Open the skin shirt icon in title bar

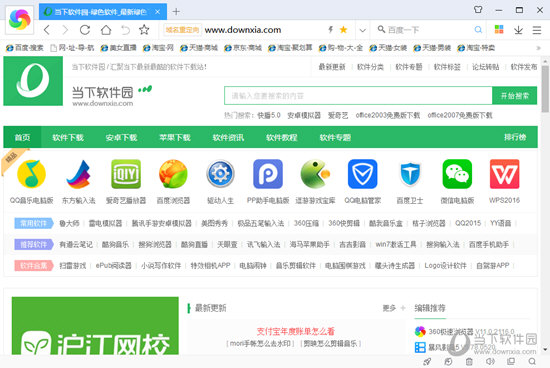tap(478, 10)
